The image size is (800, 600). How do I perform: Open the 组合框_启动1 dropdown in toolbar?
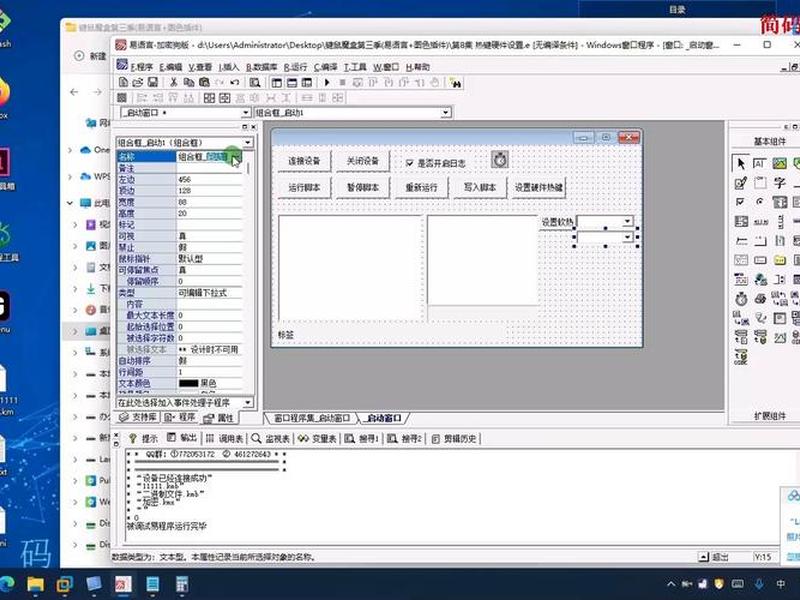tap(446, 113)
